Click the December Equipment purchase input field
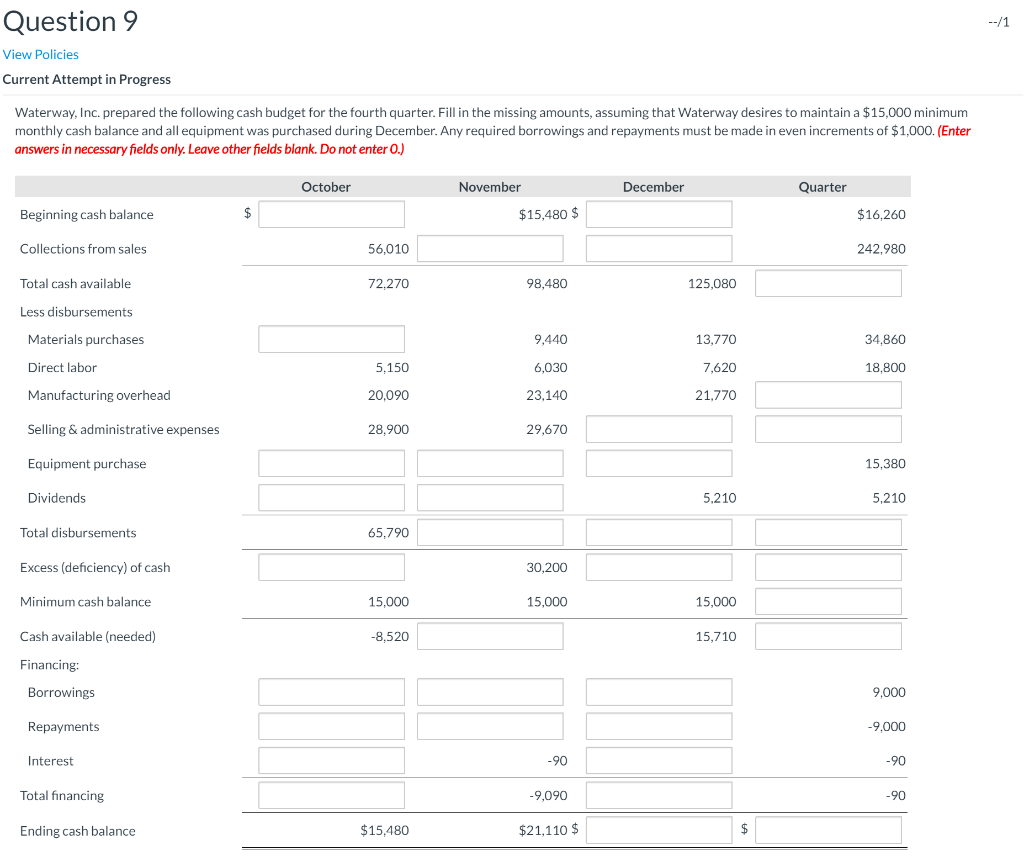 pos(658,463)
